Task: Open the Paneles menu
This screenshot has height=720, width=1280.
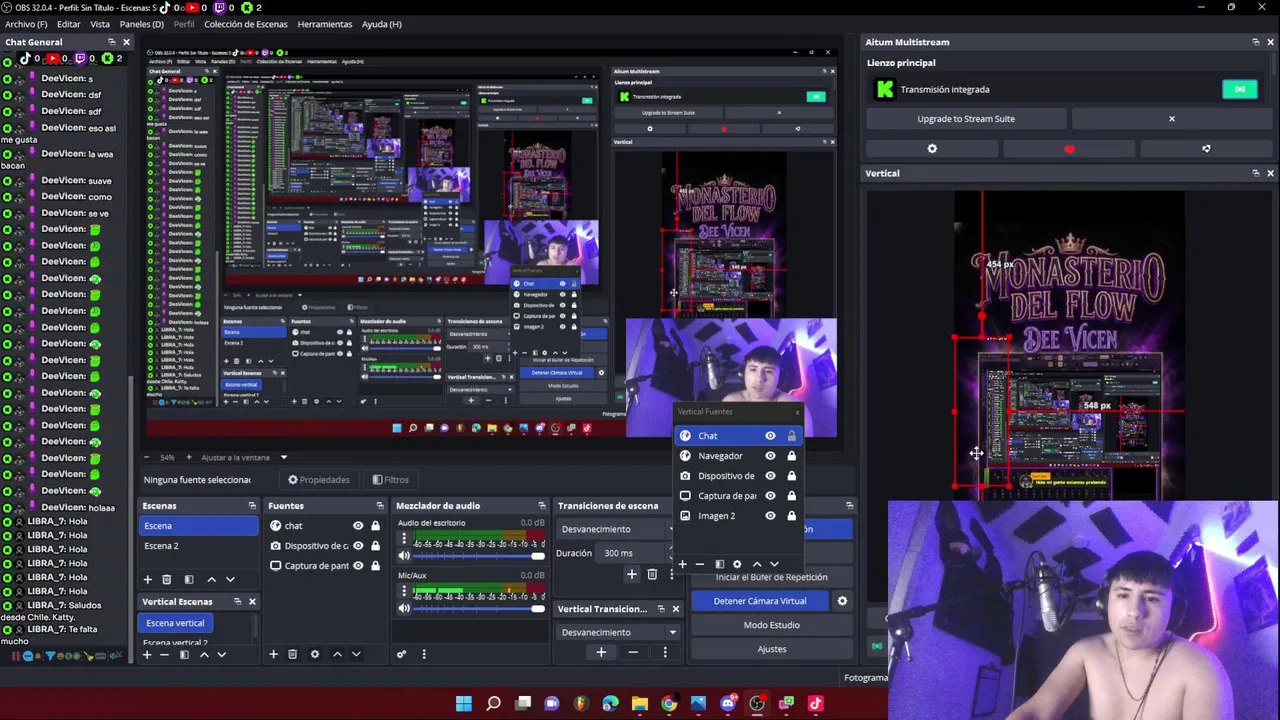Action: pos(141,24)
